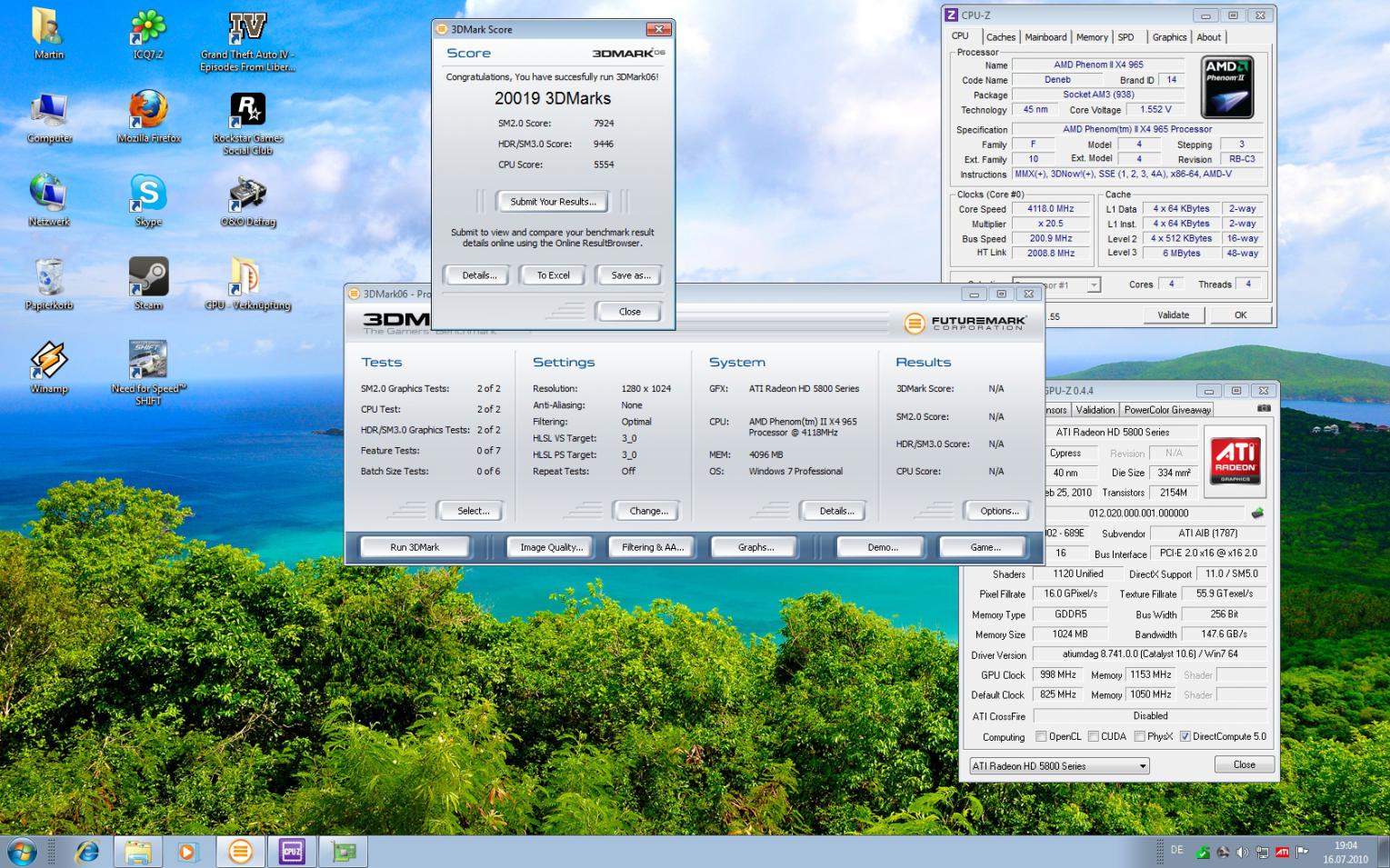Click the OK button in CPU-Z
1390x868 pixels.
pos(1240,315)
